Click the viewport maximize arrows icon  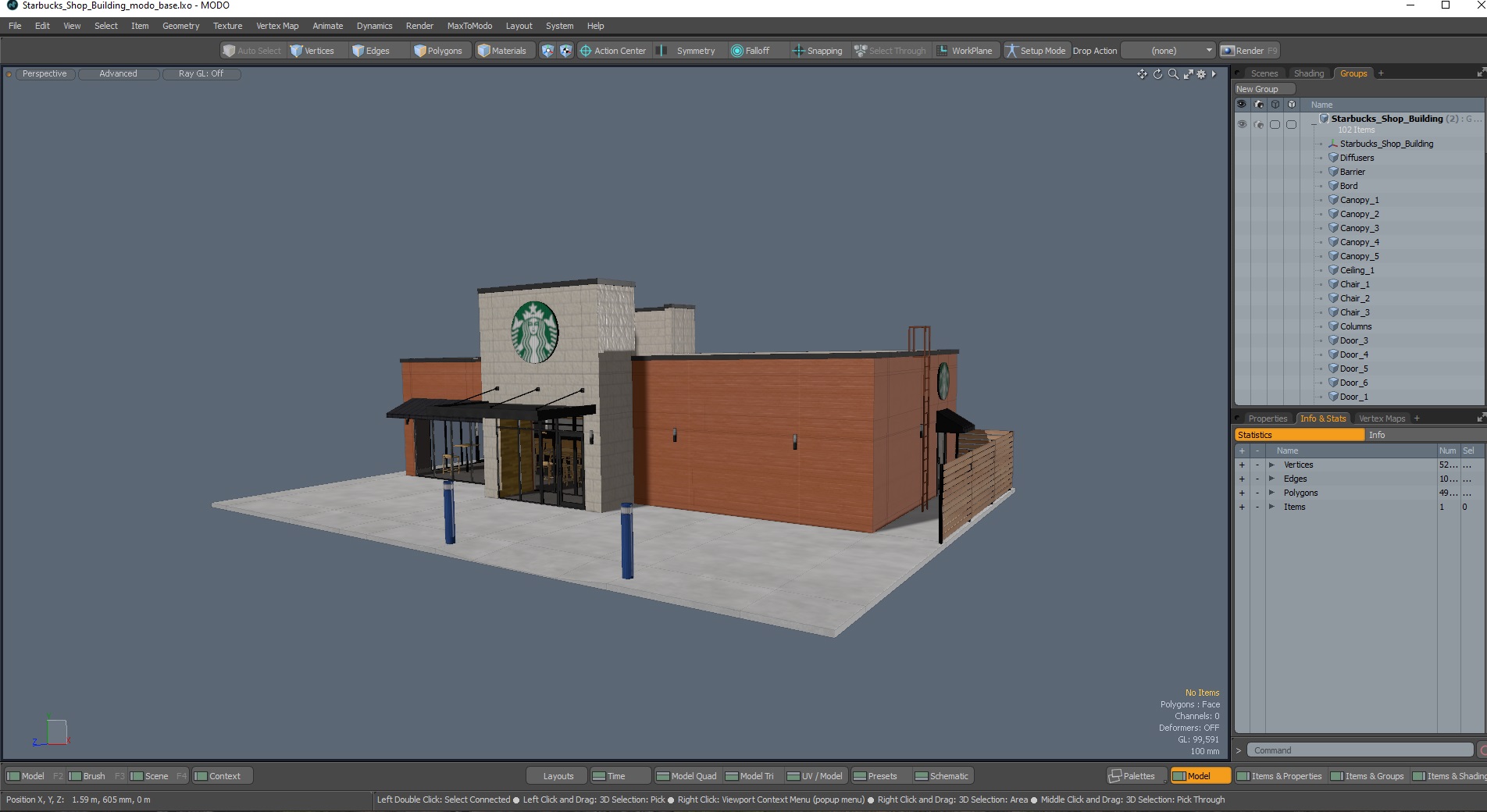point(1188,74)
